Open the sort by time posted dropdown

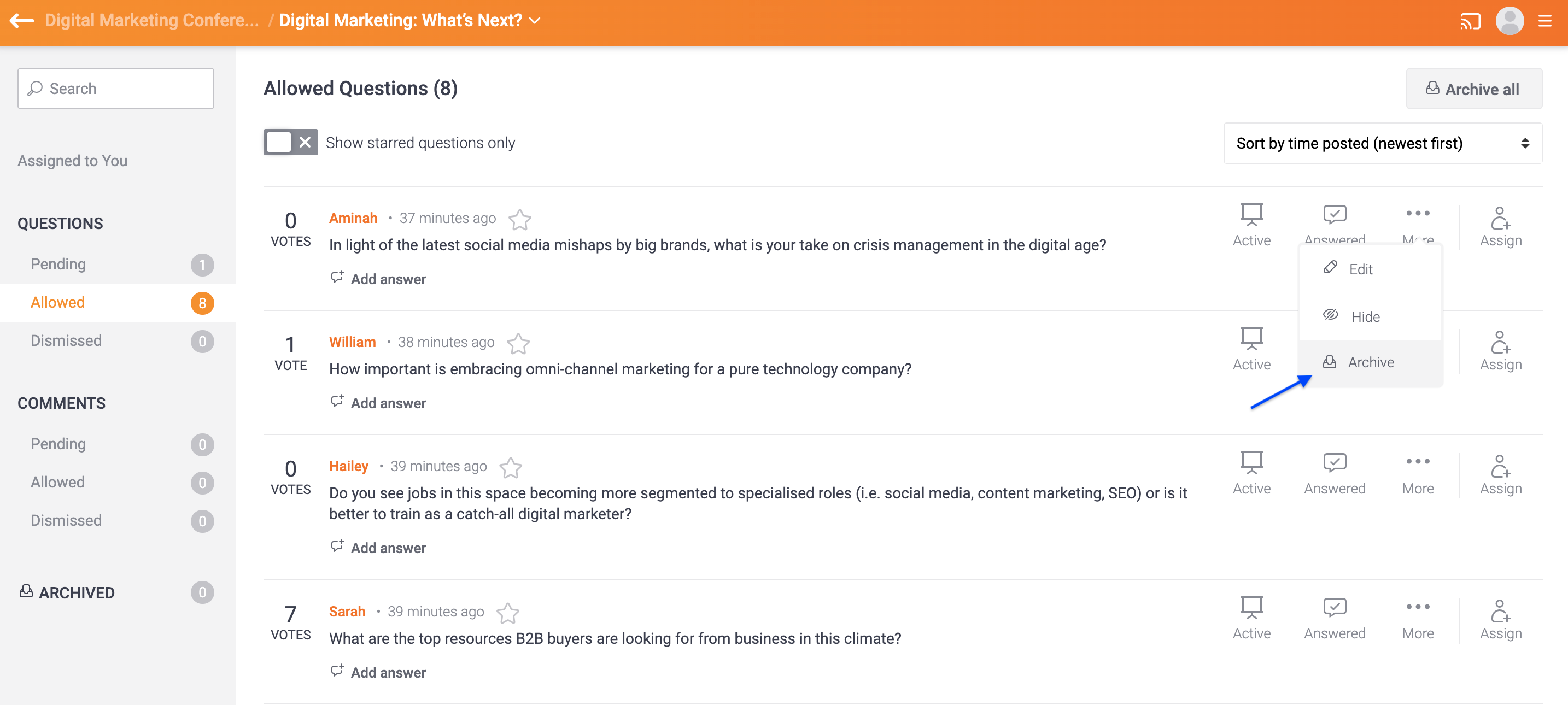(1382, 144)
